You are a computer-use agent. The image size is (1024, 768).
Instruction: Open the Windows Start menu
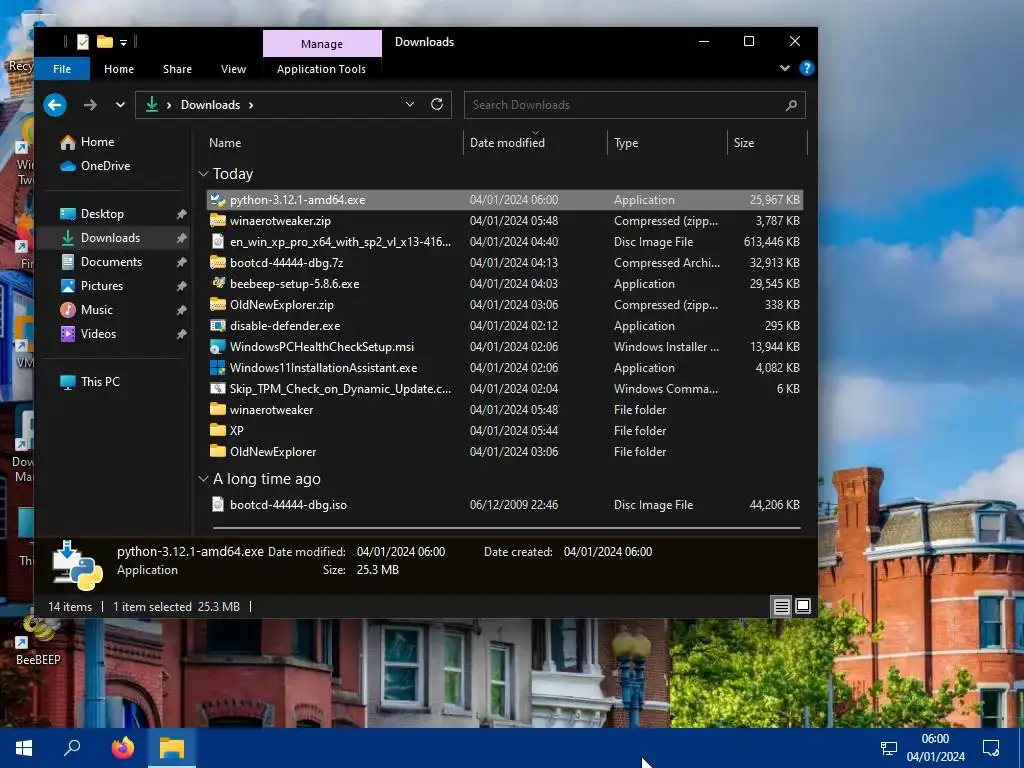pyautogui.click(x=24, y=748)
